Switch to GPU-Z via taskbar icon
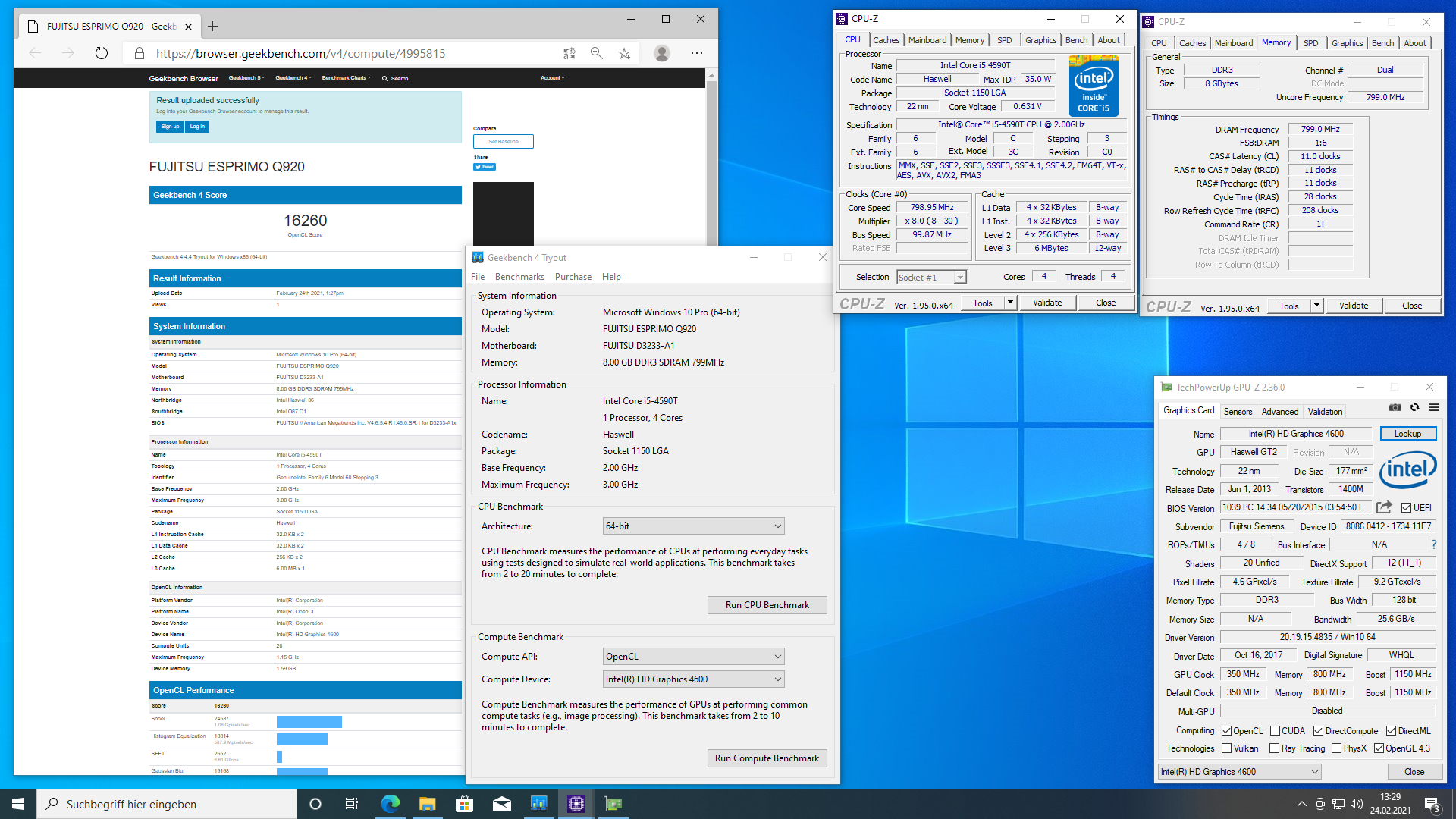The height and width of the screenshot is (819, 1456). 613,804
